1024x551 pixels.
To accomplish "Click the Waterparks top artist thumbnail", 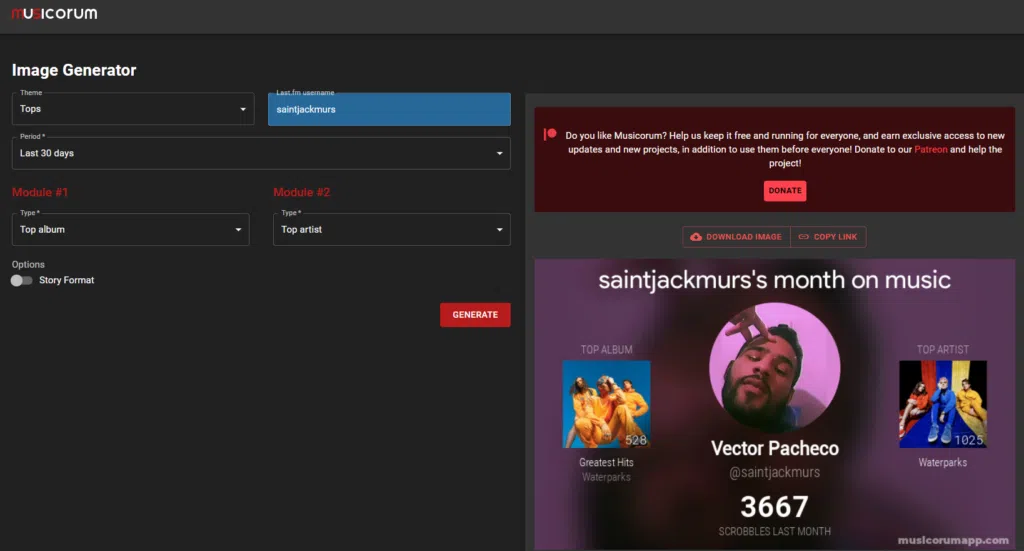I will click(943, 404).
